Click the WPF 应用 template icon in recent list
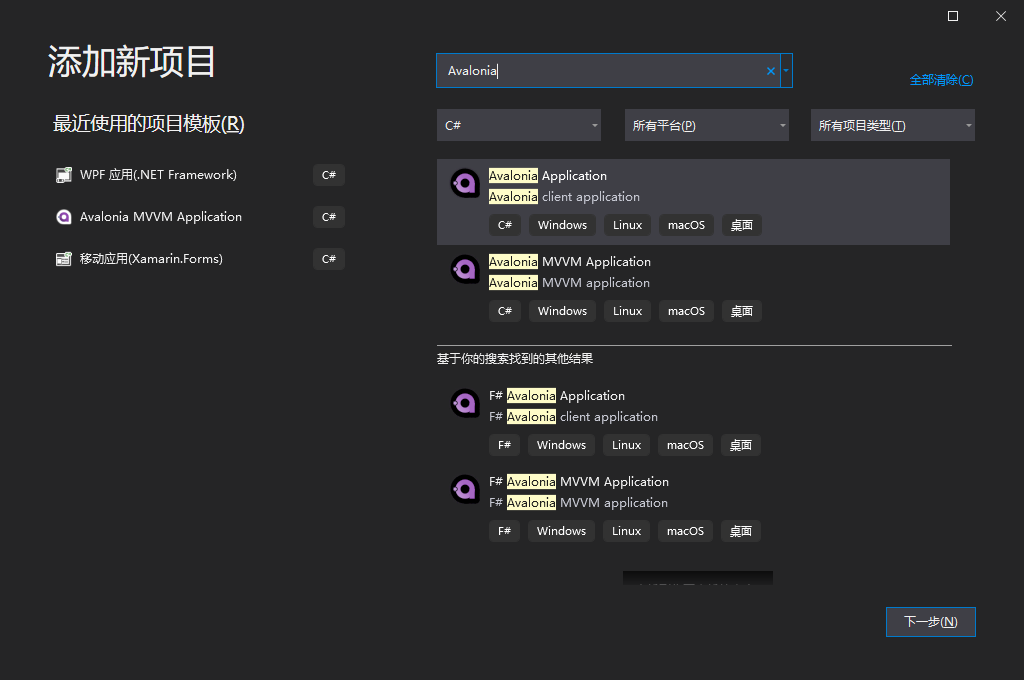Image resolution: width=1024 pixels, height=680 pixels. click(x=63, y=174)
